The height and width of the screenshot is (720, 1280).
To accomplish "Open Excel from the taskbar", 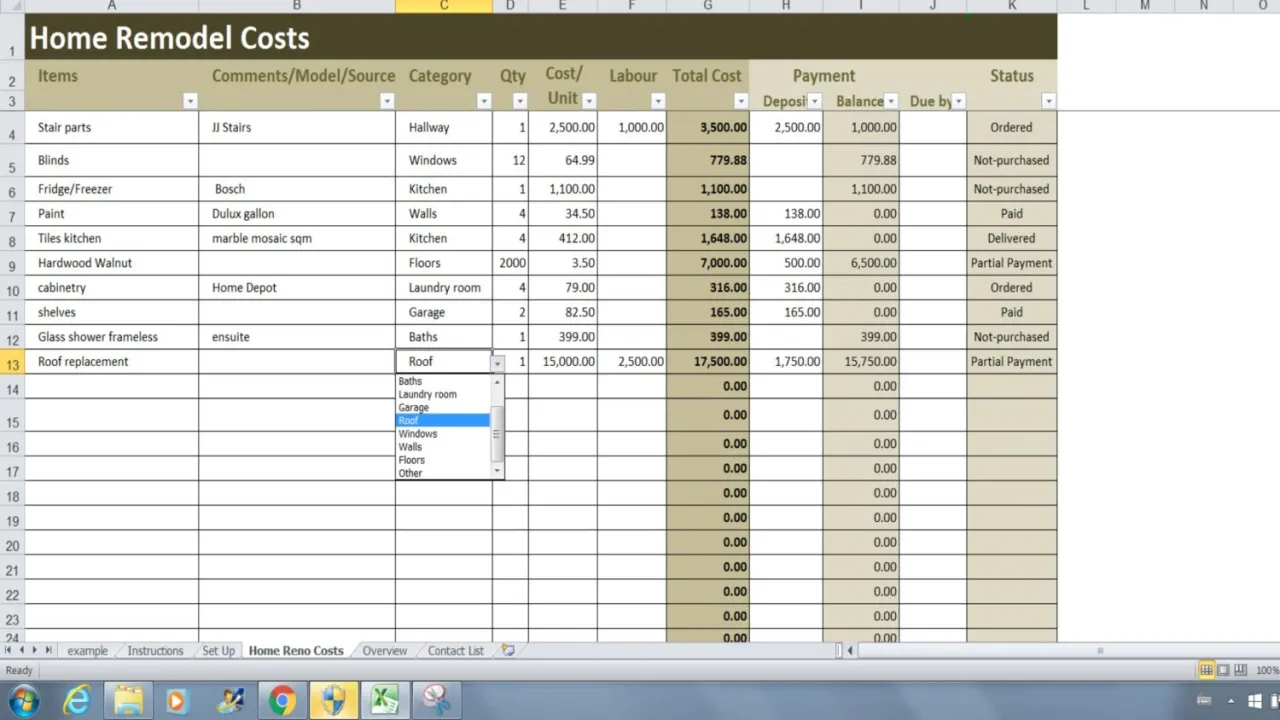I will pos(385,700).
